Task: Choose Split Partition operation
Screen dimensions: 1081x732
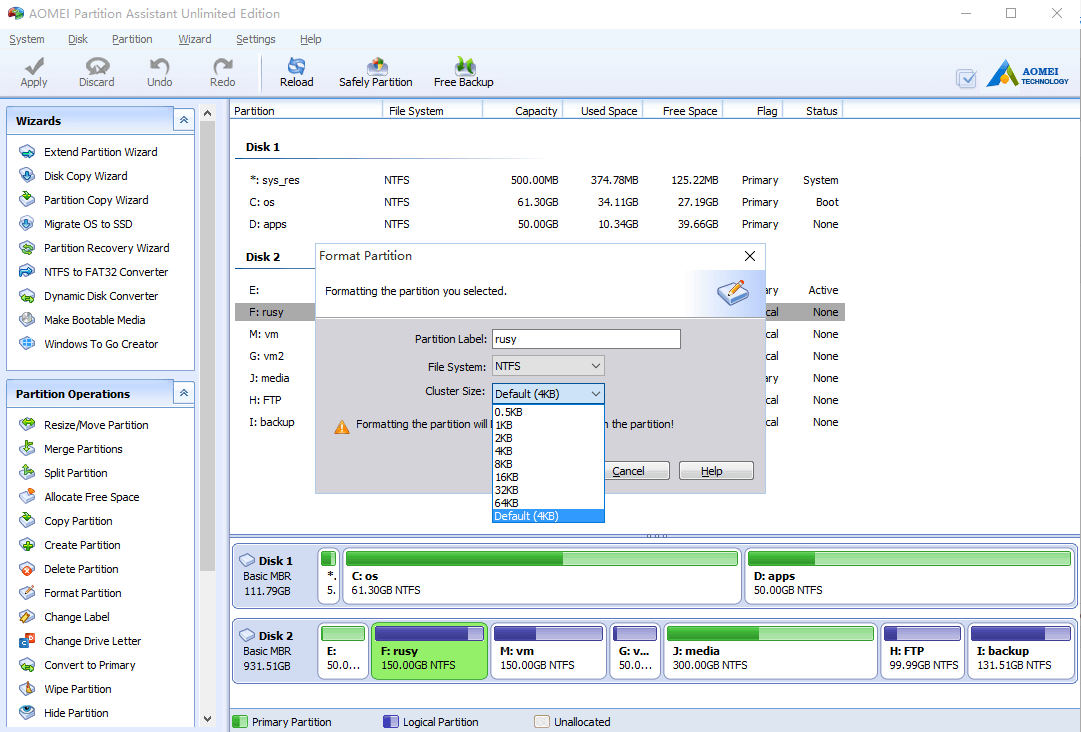Action: pyautogui.click(x=76, y=474)
